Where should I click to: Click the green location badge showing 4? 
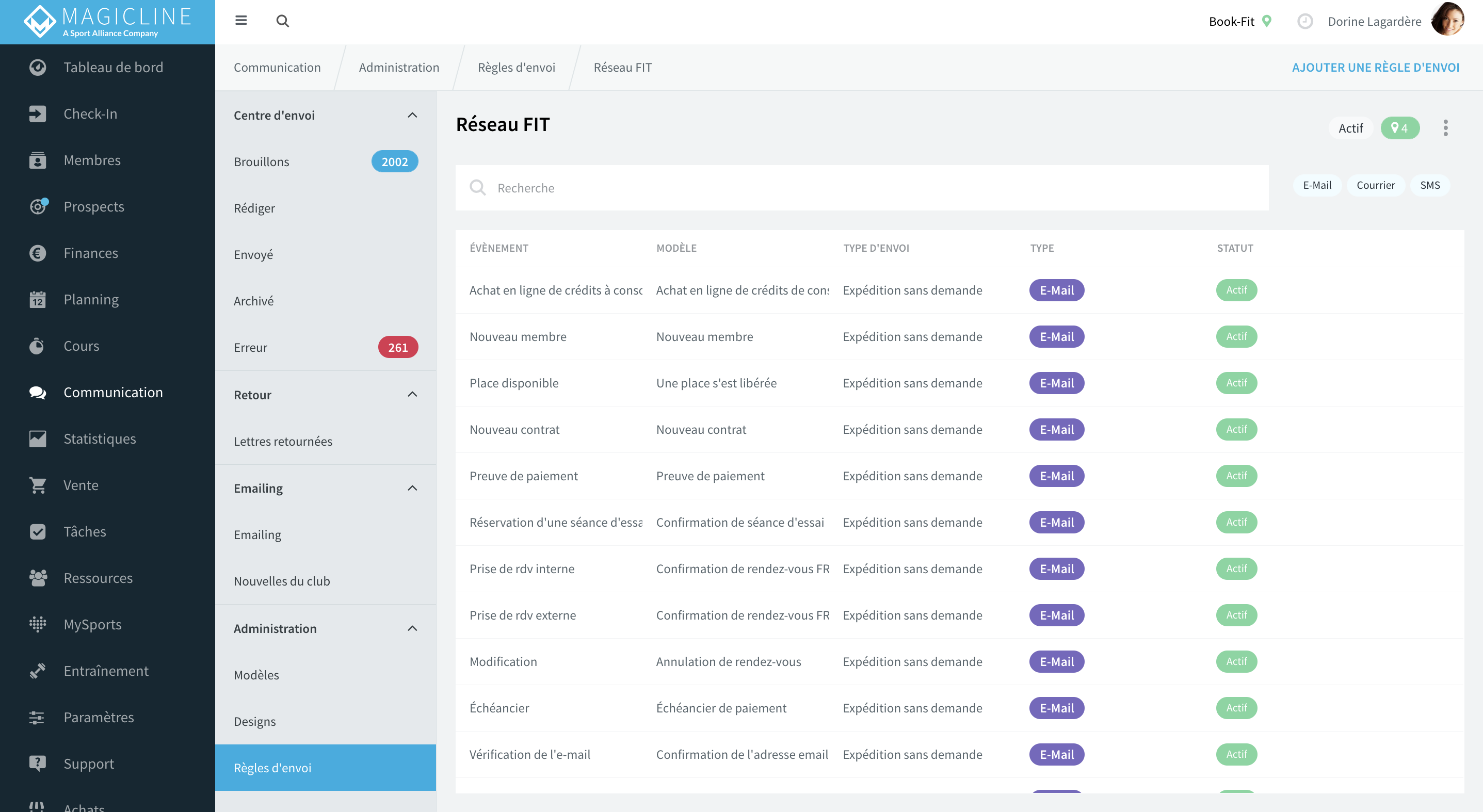(1399, 128)
